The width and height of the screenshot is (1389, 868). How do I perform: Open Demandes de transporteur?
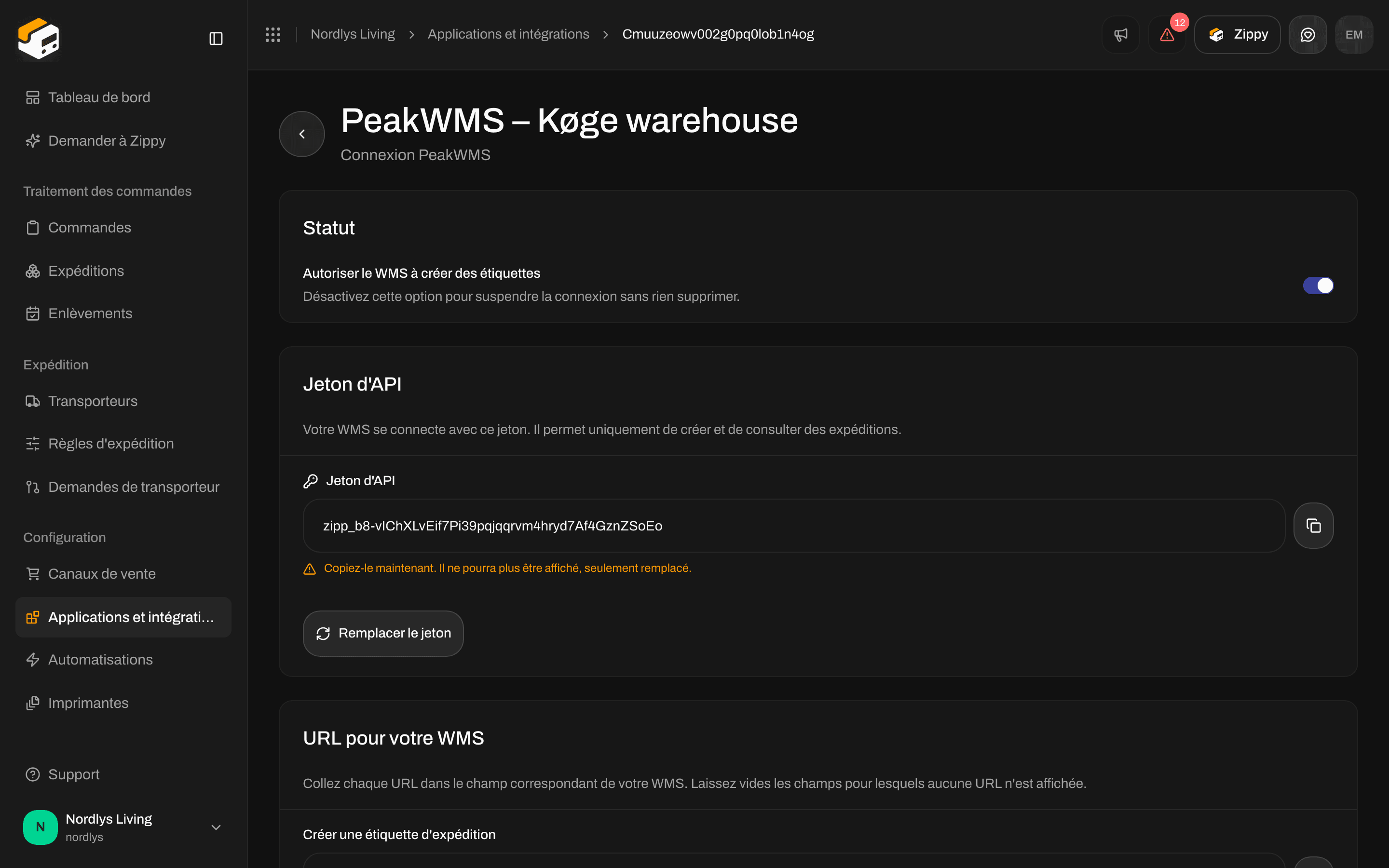tap(123, 487)
